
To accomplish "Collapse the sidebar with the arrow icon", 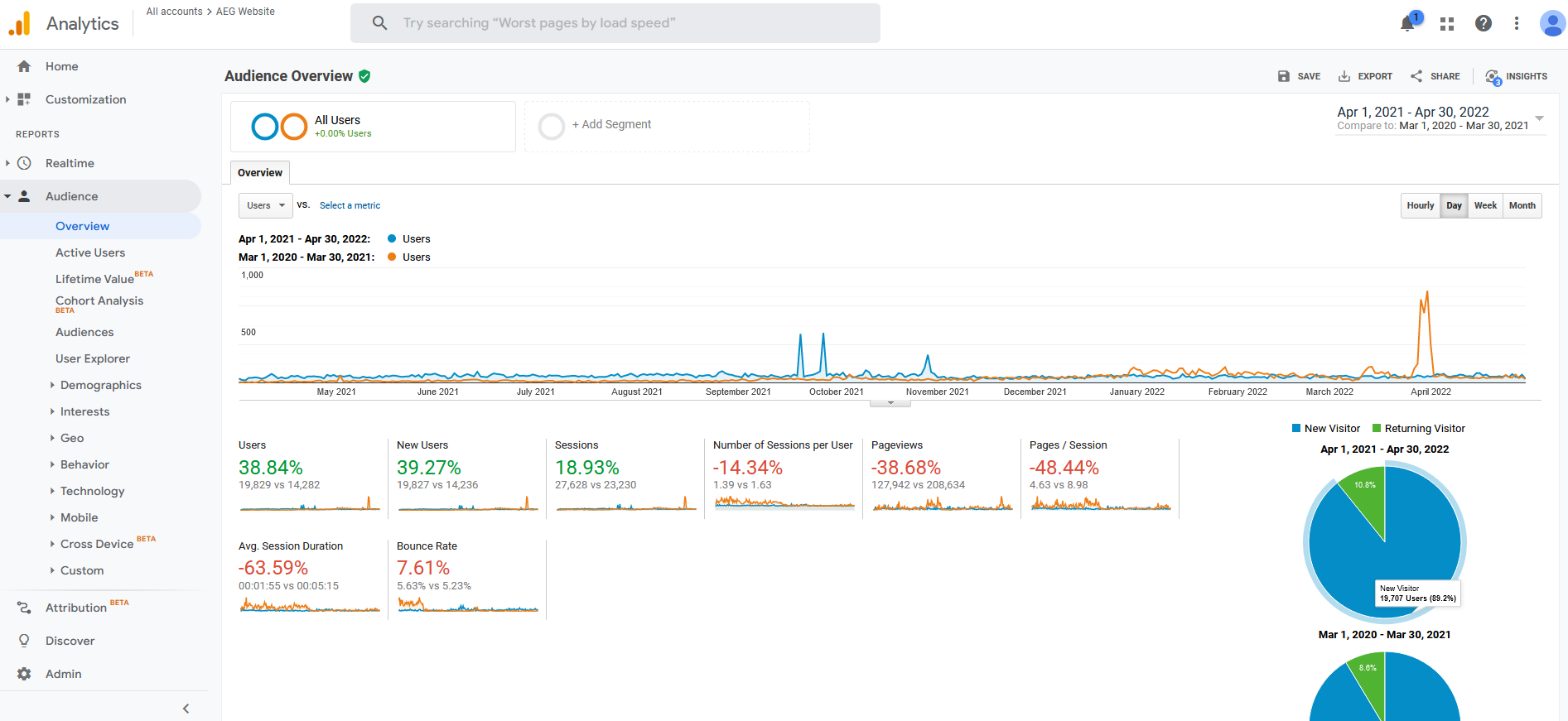I will 186,709.
